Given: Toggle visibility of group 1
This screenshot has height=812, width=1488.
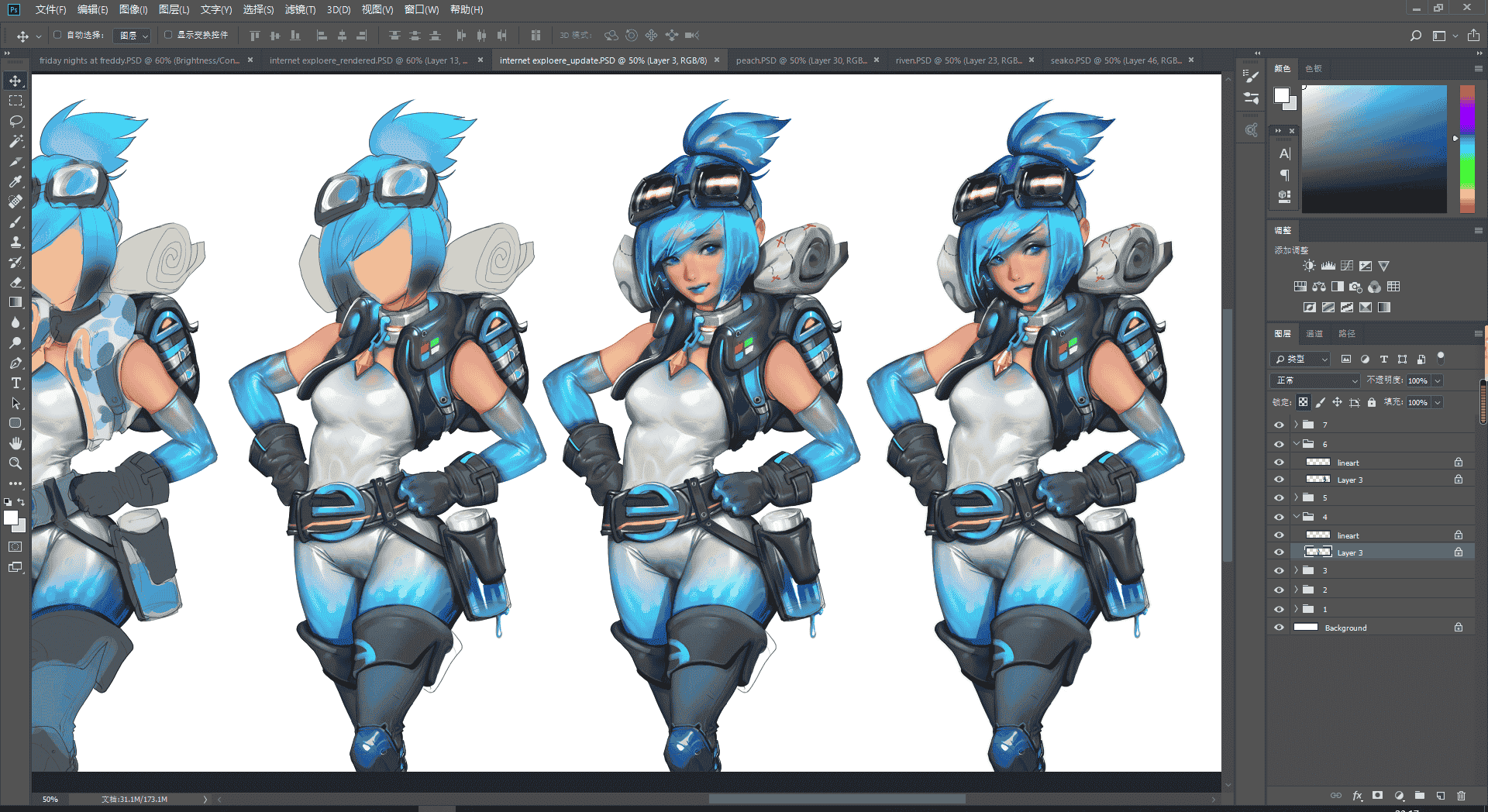Looking at the screenshot, I should (1279, 609).
